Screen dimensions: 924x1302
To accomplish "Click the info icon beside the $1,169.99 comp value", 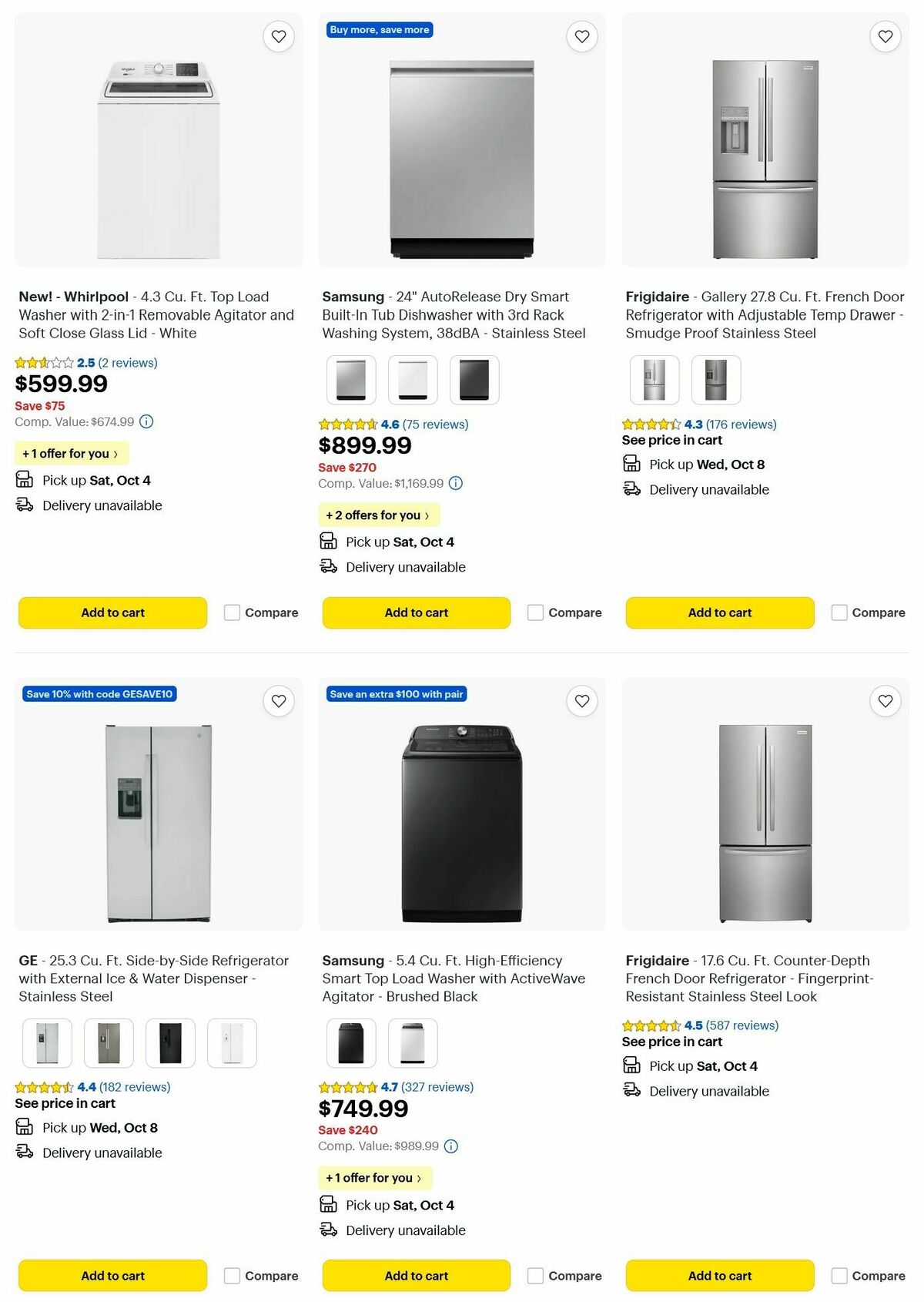I will point(455,484).
